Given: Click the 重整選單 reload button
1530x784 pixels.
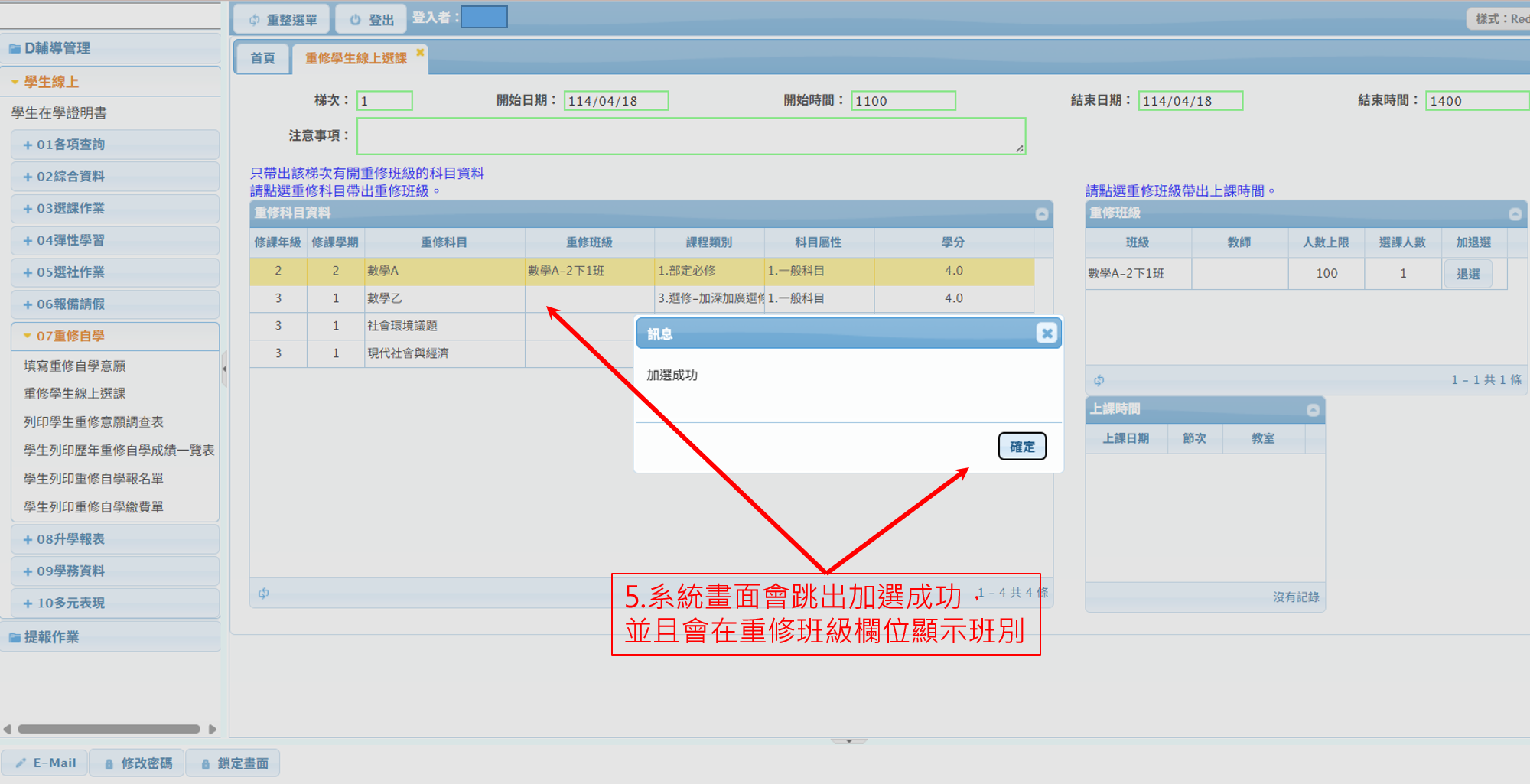Looking at the screenshot, I should point(282,20).
